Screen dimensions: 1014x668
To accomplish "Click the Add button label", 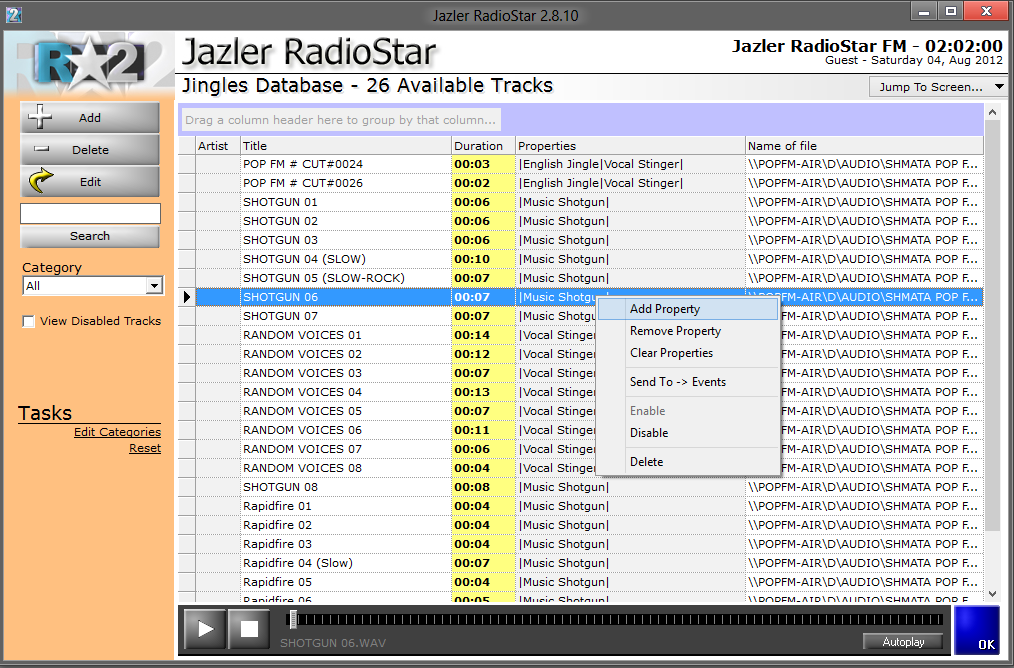I will click(x=90, y=118).
